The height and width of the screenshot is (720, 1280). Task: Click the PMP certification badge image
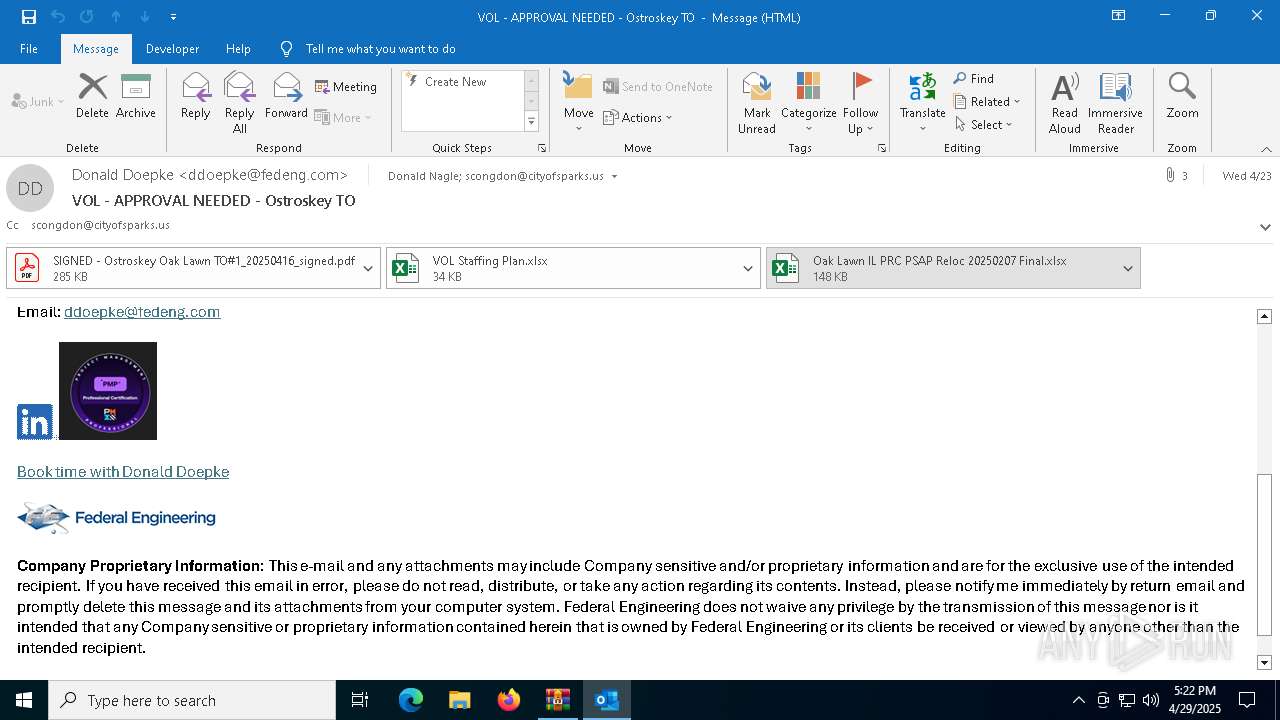coord(108,391)
